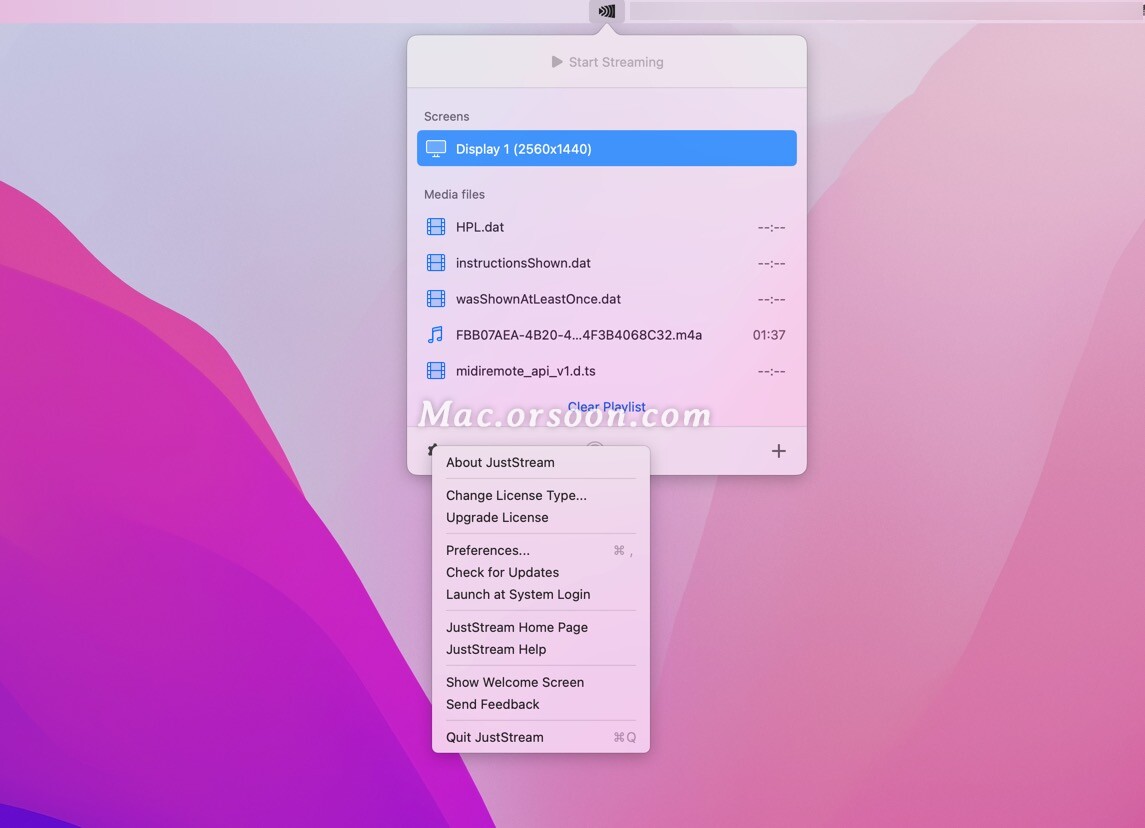The width and height of the screenshot is (1145, 828).
Task: Select instructionsShown.dat in the playlist
Action: click(607, 263)
